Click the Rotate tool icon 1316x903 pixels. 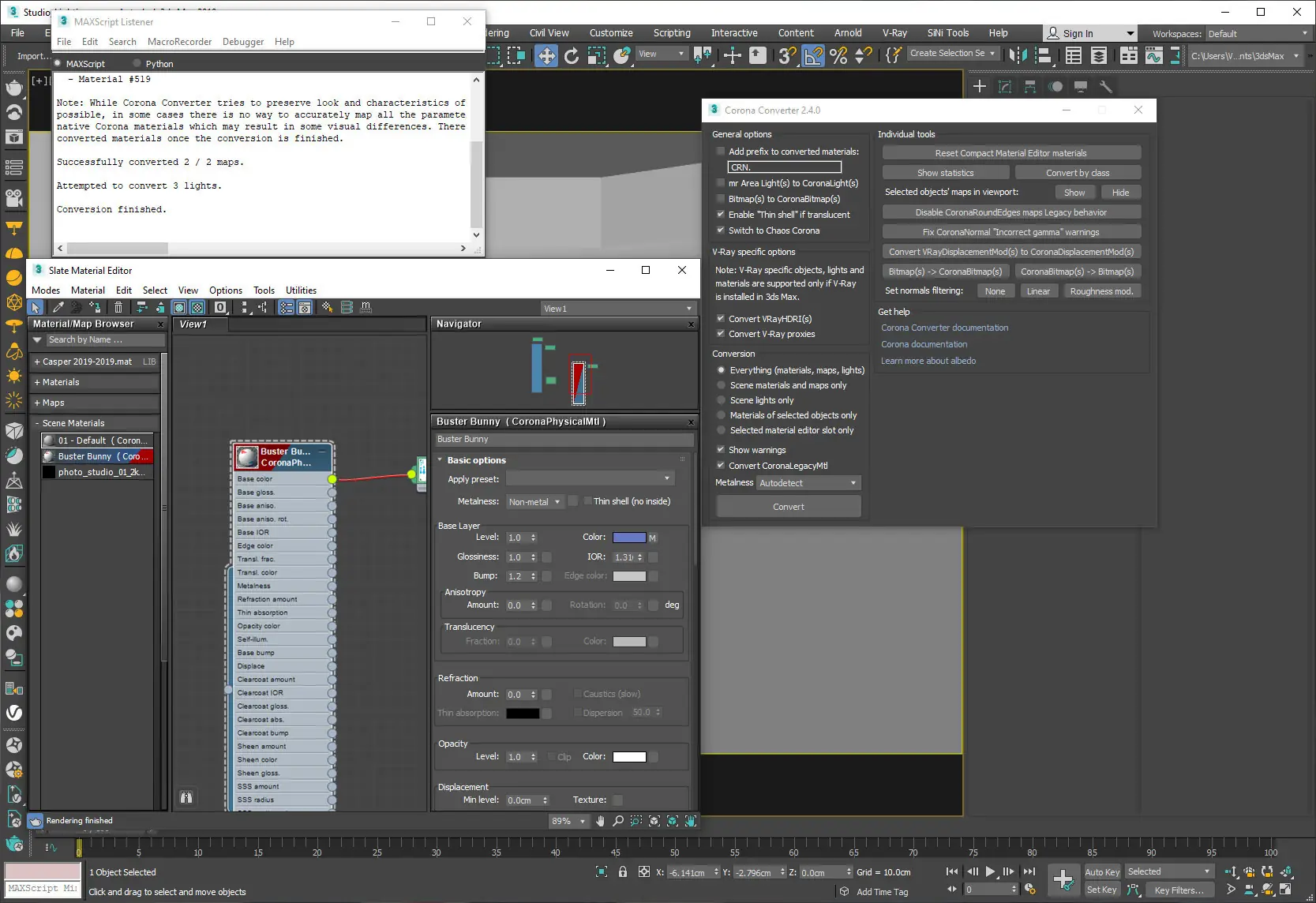572,55
